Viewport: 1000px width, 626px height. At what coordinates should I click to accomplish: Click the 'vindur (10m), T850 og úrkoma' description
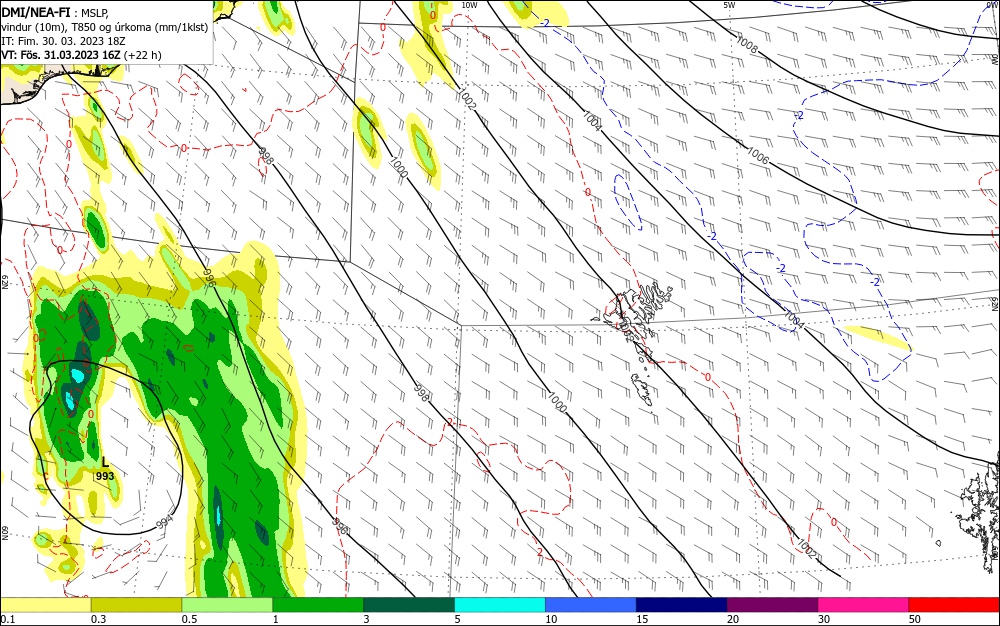(105, 27)
